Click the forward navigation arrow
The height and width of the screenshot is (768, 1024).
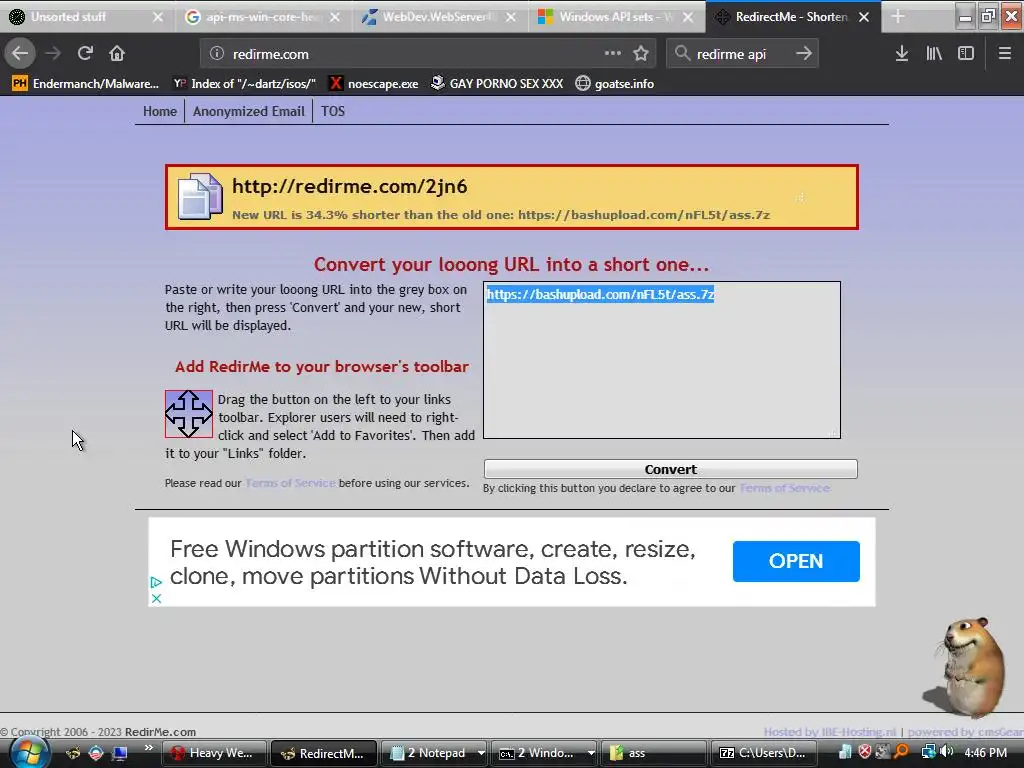[53, 53]
